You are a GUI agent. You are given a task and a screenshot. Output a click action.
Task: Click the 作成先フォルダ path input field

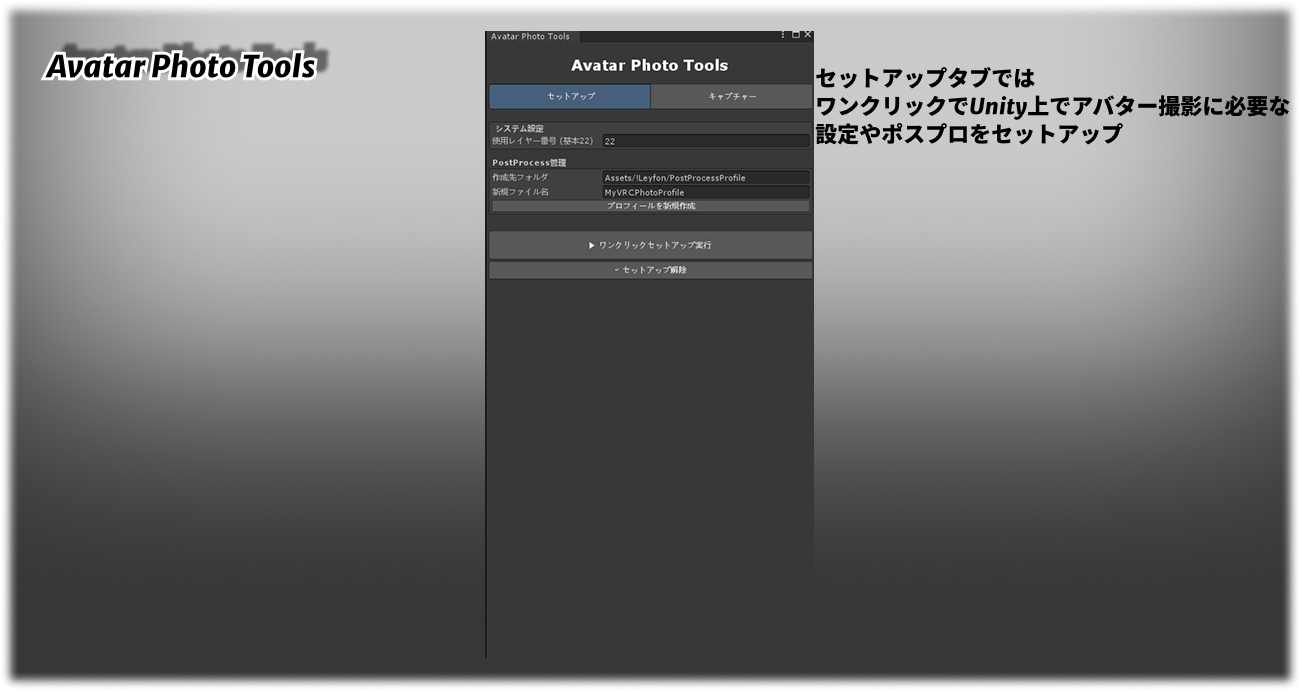(706, 177)
